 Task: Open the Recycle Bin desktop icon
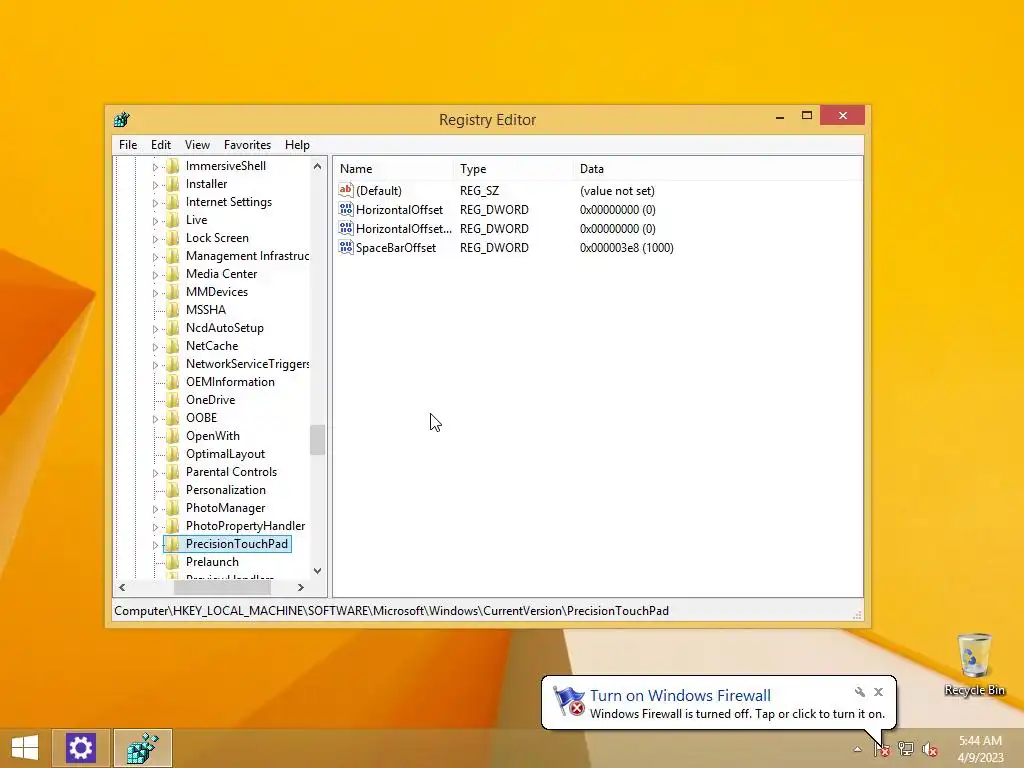[x=974, y=664]
